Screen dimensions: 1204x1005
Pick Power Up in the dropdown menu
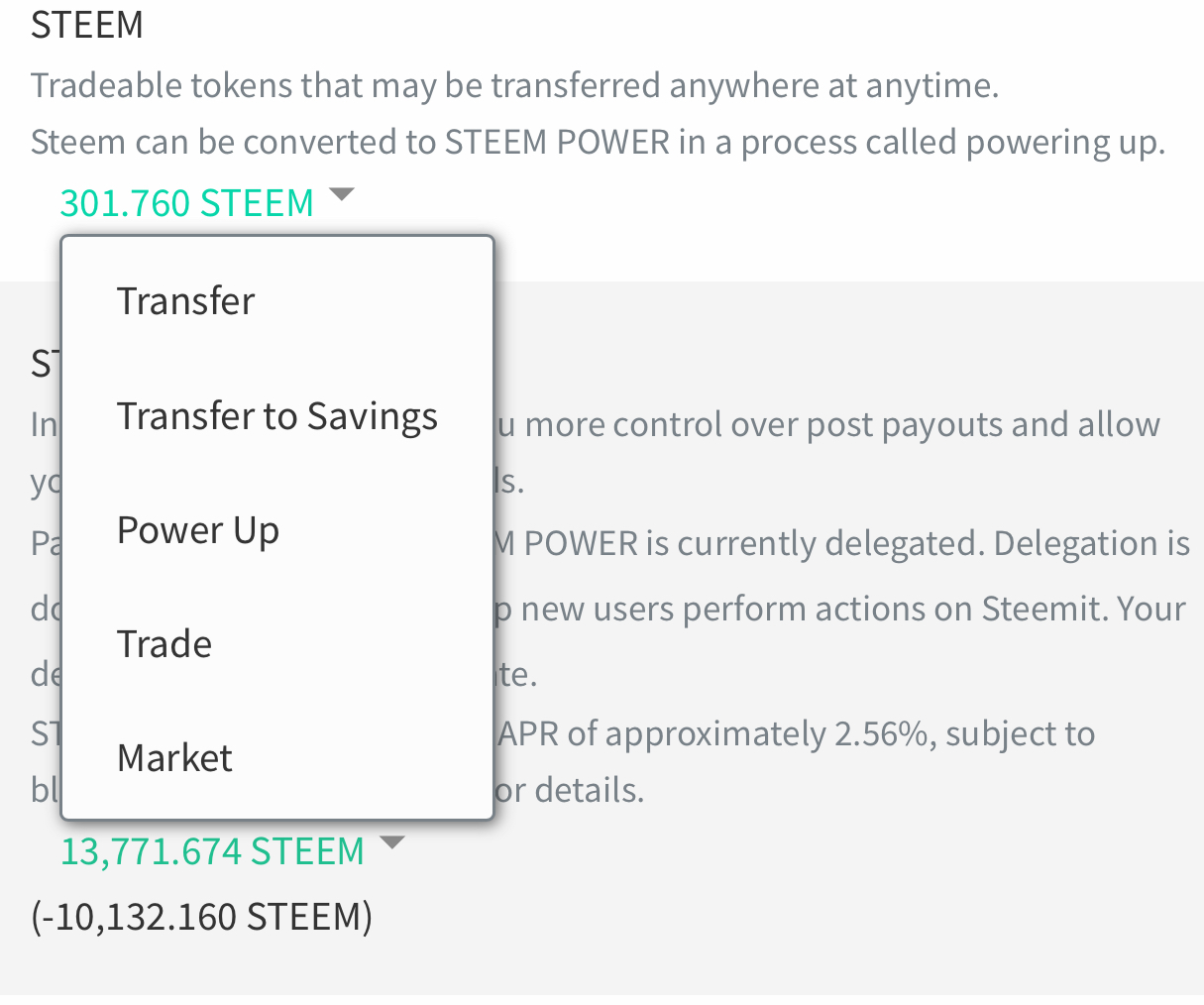197,530
